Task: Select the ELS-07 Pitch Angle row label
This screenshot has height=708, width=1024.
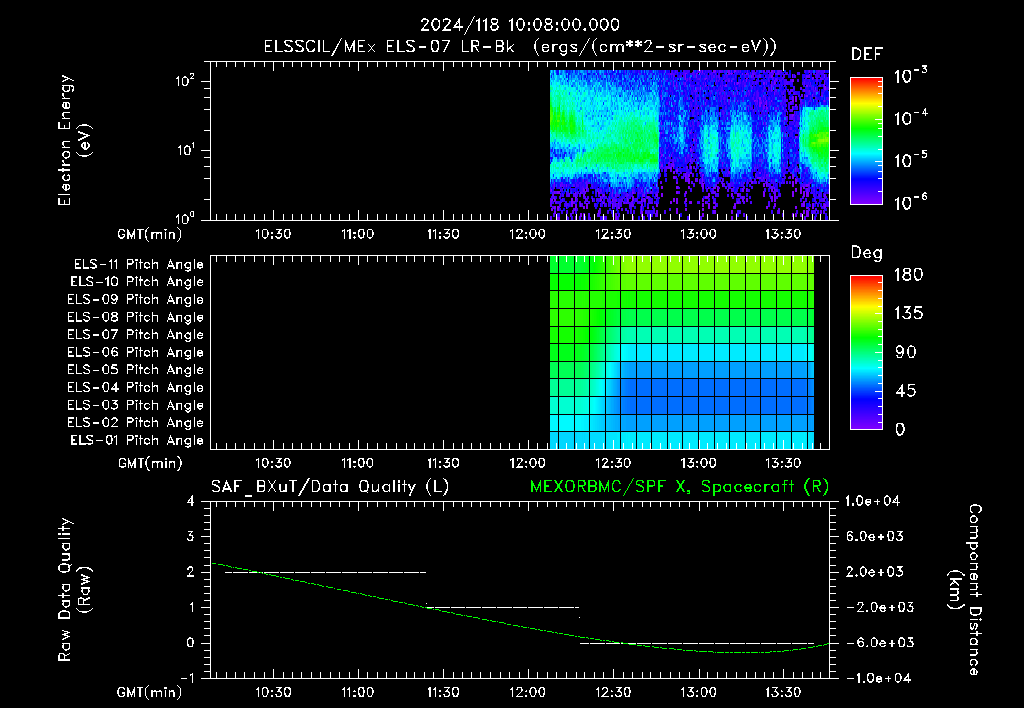Action: point(136,334)
